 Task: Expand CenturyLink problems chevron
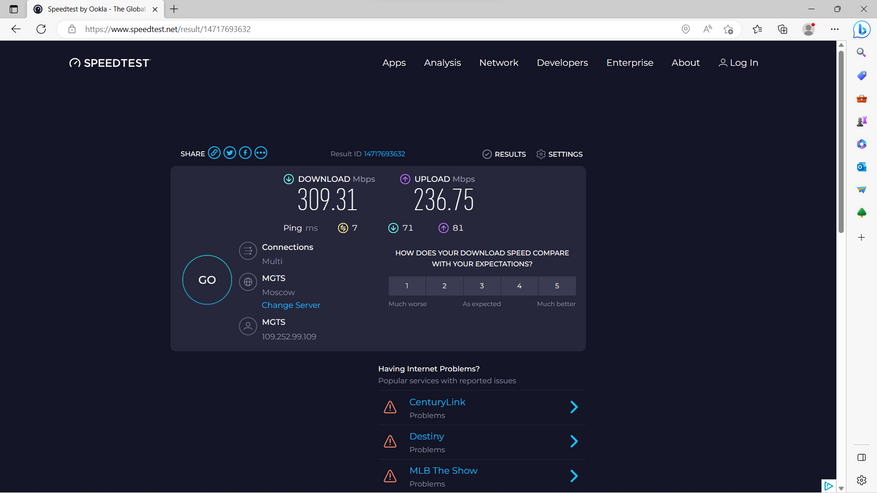tap(574, 407)
